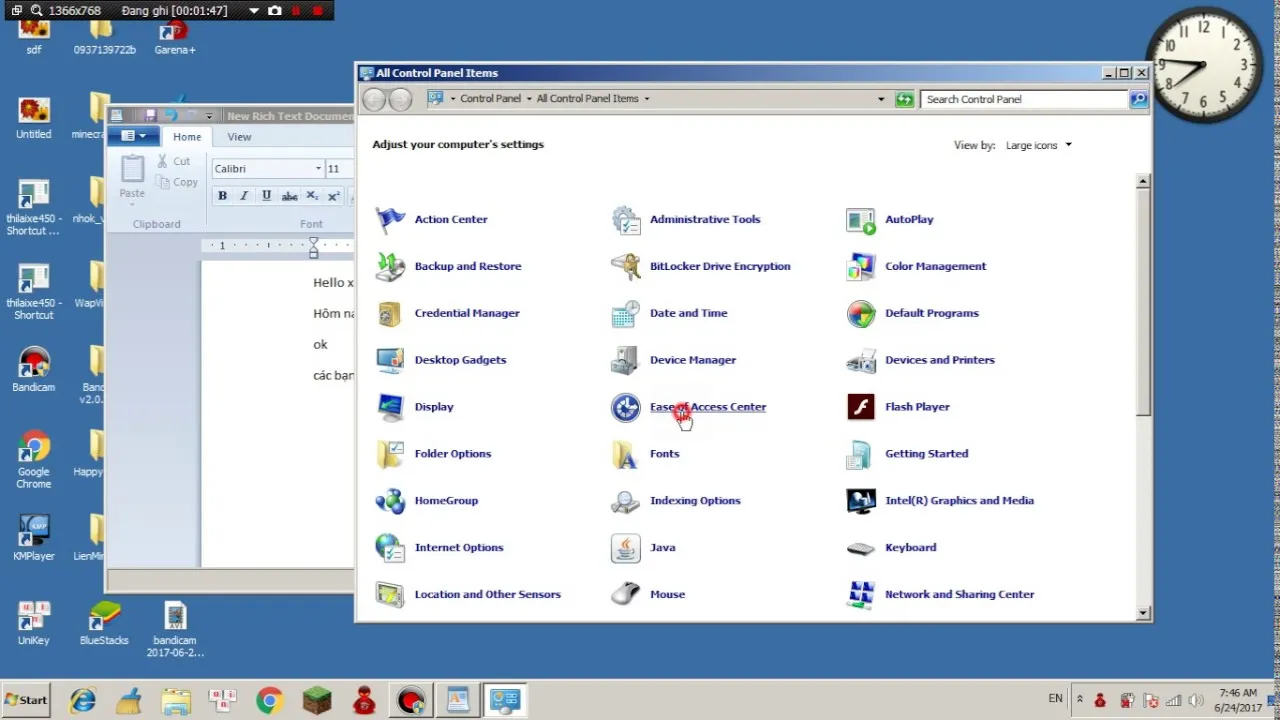Launch Google Chrome from the taskbar
This screenshot has height=720, width=1280.
point(269,699)
